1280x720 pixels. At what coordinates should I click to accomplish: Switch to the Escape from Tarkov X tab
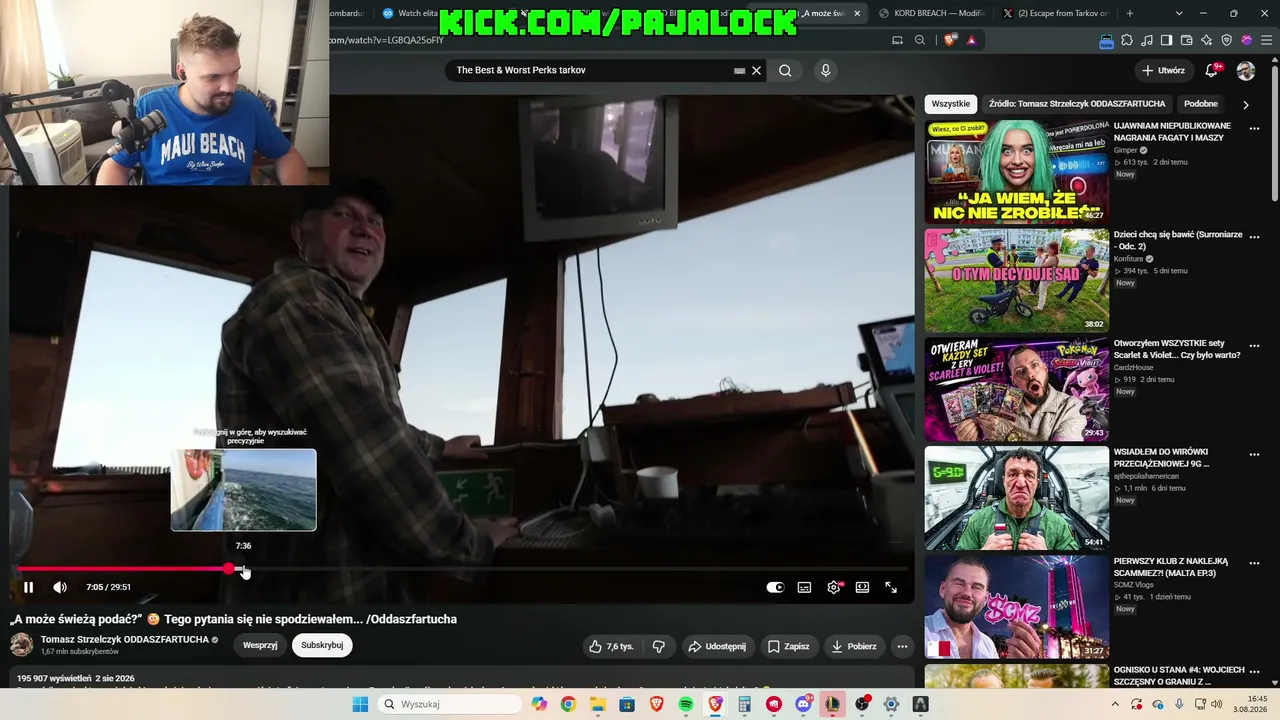click(1055, 13)
